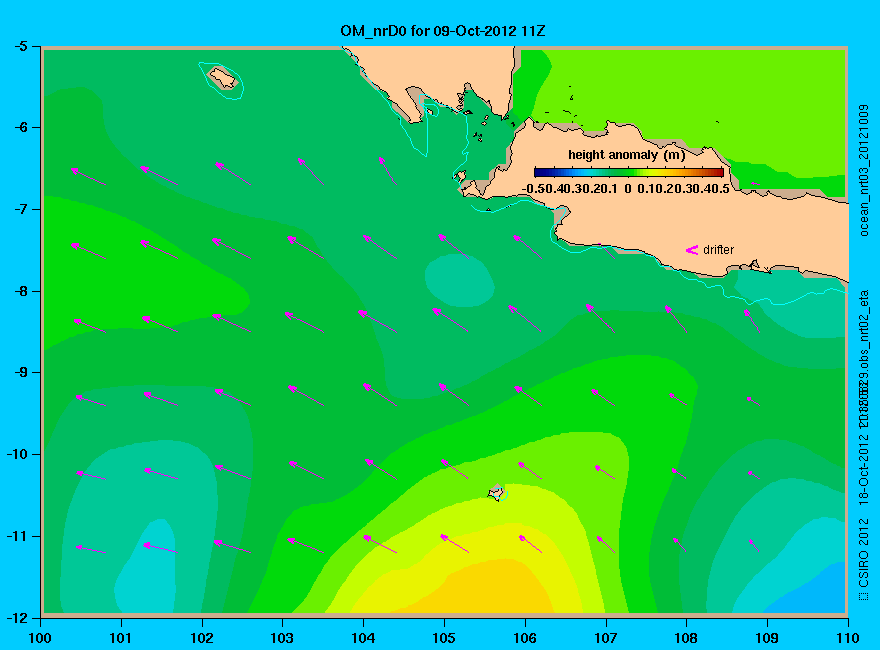Screen dimensions: 880x650
Task: Click the 'drifter' legend text
Action: pyautogui.click(x=718, y=250)
